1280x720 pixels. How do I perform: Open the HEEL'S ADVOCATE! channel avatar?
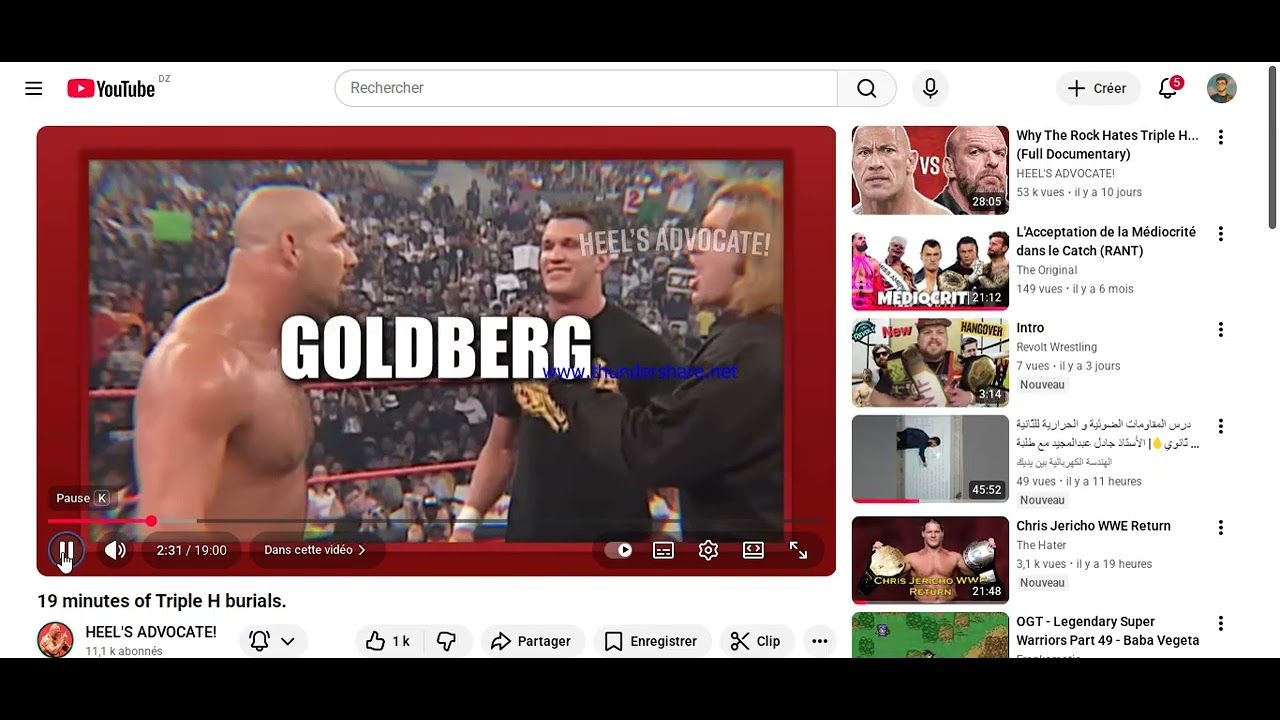pos(55,640)
